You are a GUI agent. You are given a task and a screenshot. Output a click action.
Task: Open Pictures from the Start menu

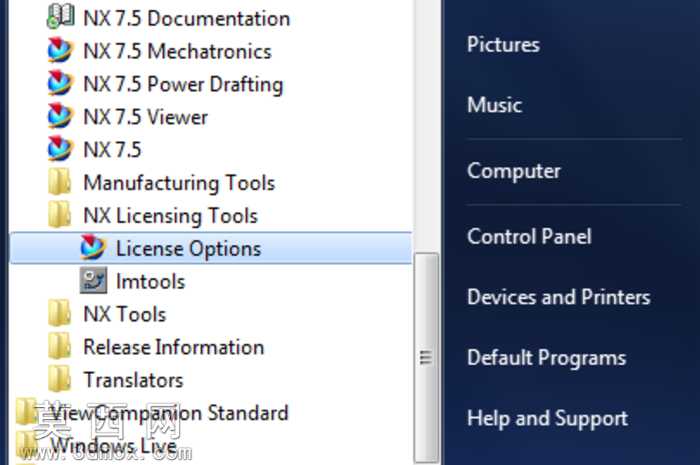pos(503,44)
